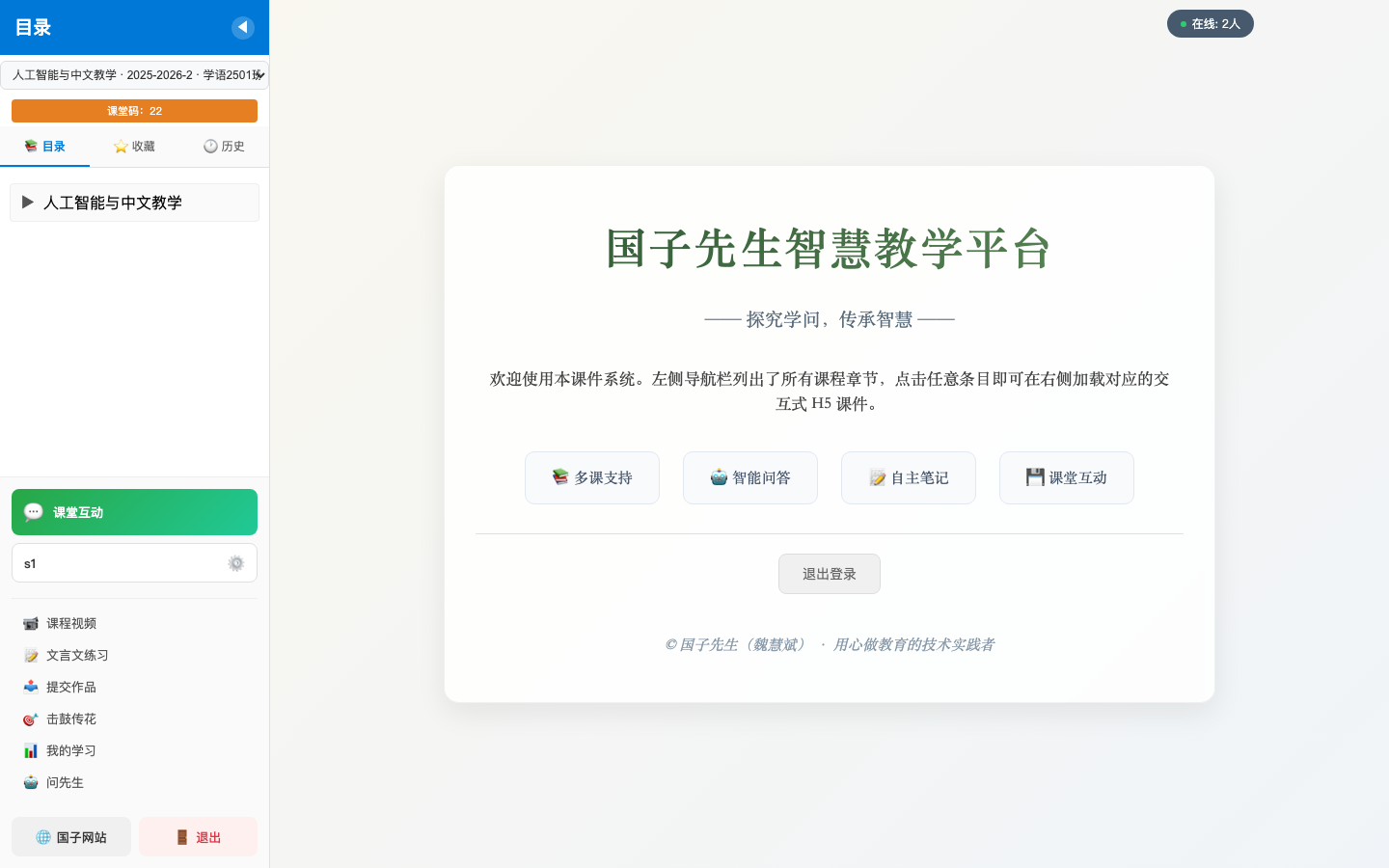Click the orange 课堂码: 22 bar
The height and width of the screenshot is (868, 1389).
[134, 111]
